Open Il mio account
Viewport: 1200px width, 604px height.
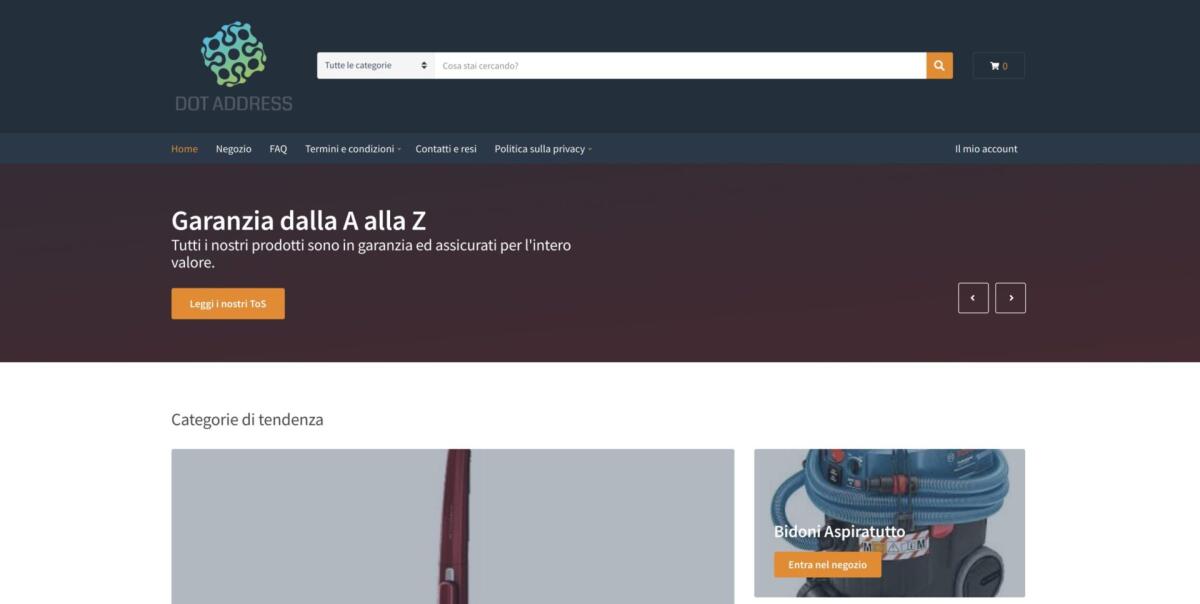pyautogui.click(x=985, y=148)
